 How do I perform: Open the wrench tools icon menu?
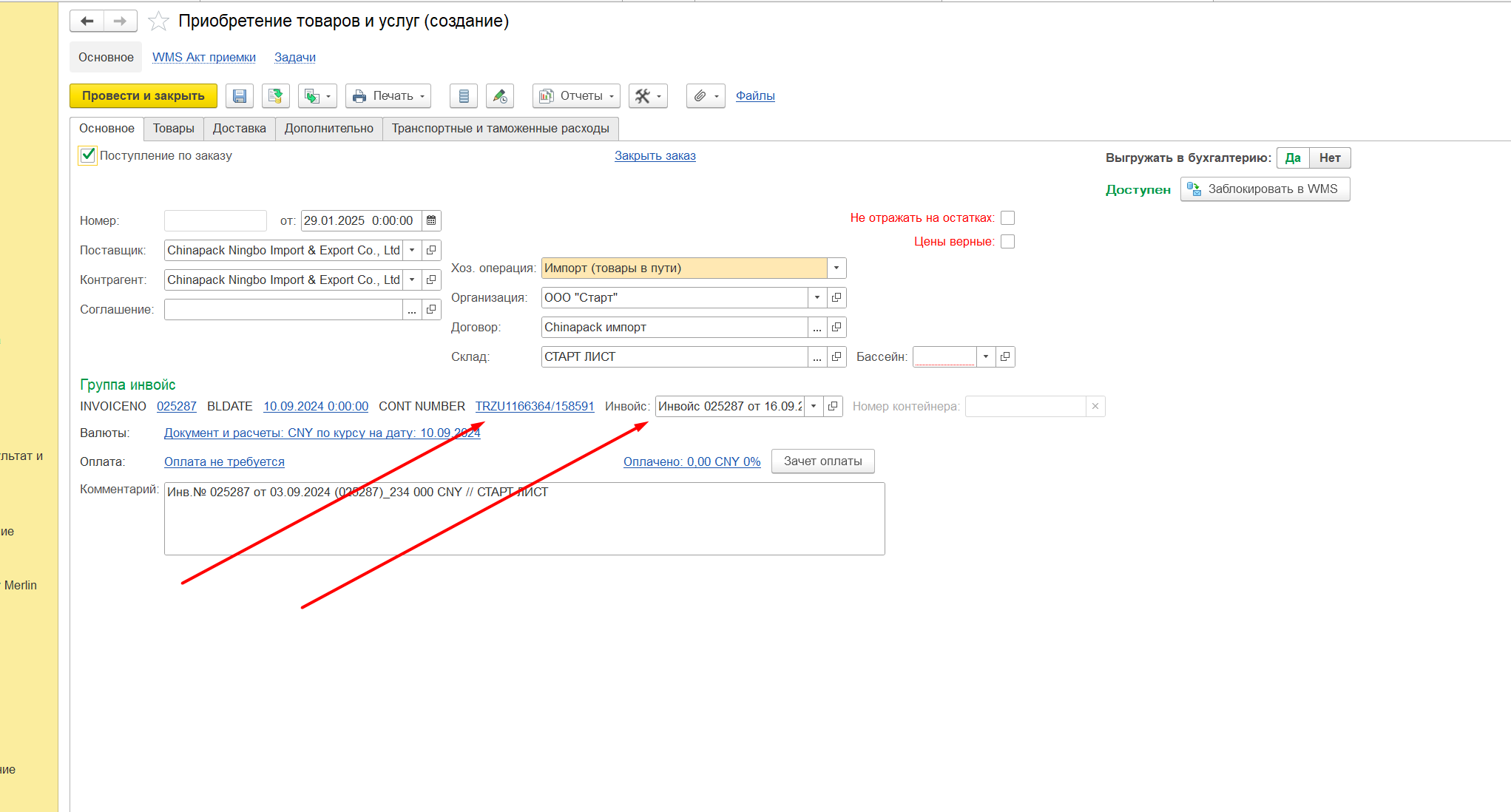click(648, 96)
